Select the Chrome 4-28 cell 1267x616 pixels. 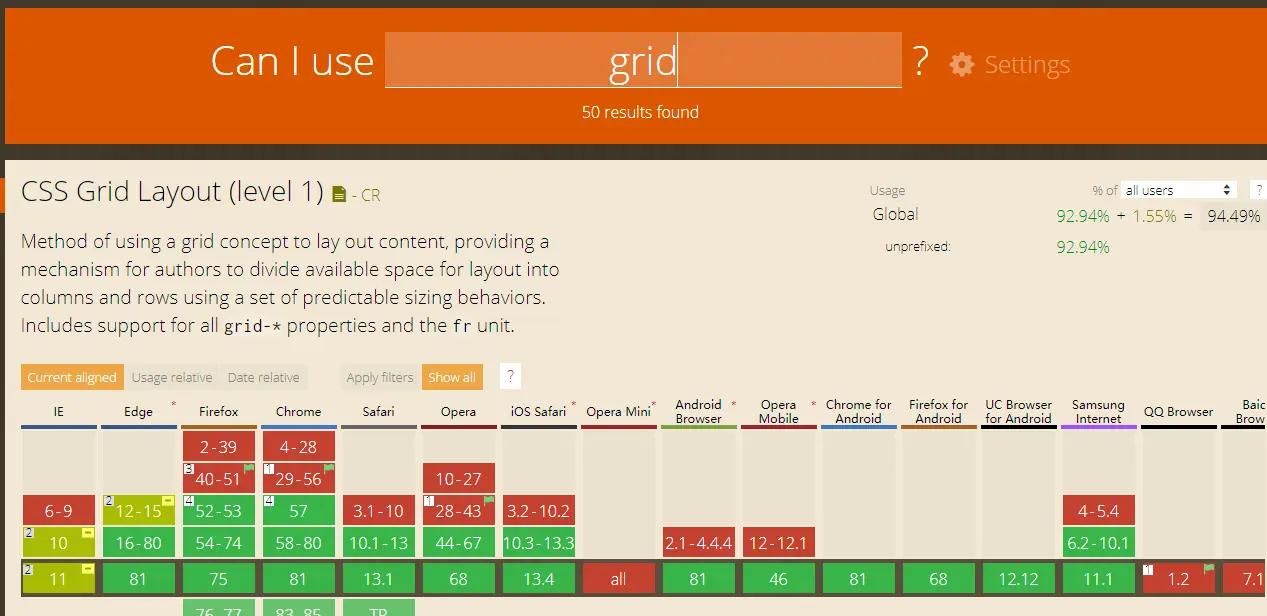pos(299,446)
